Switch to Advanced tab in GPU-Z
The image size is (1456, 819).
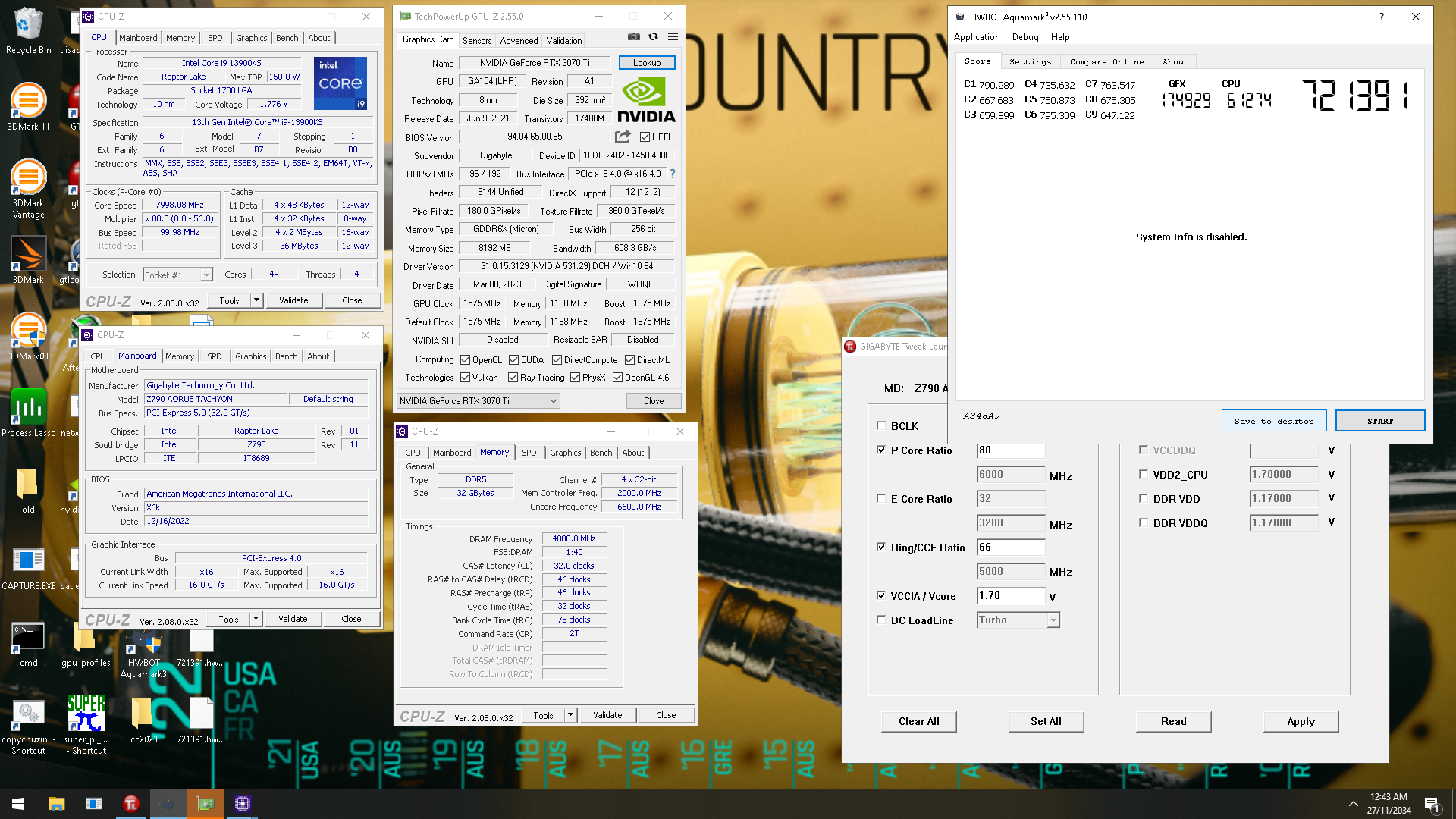point(519,40)
